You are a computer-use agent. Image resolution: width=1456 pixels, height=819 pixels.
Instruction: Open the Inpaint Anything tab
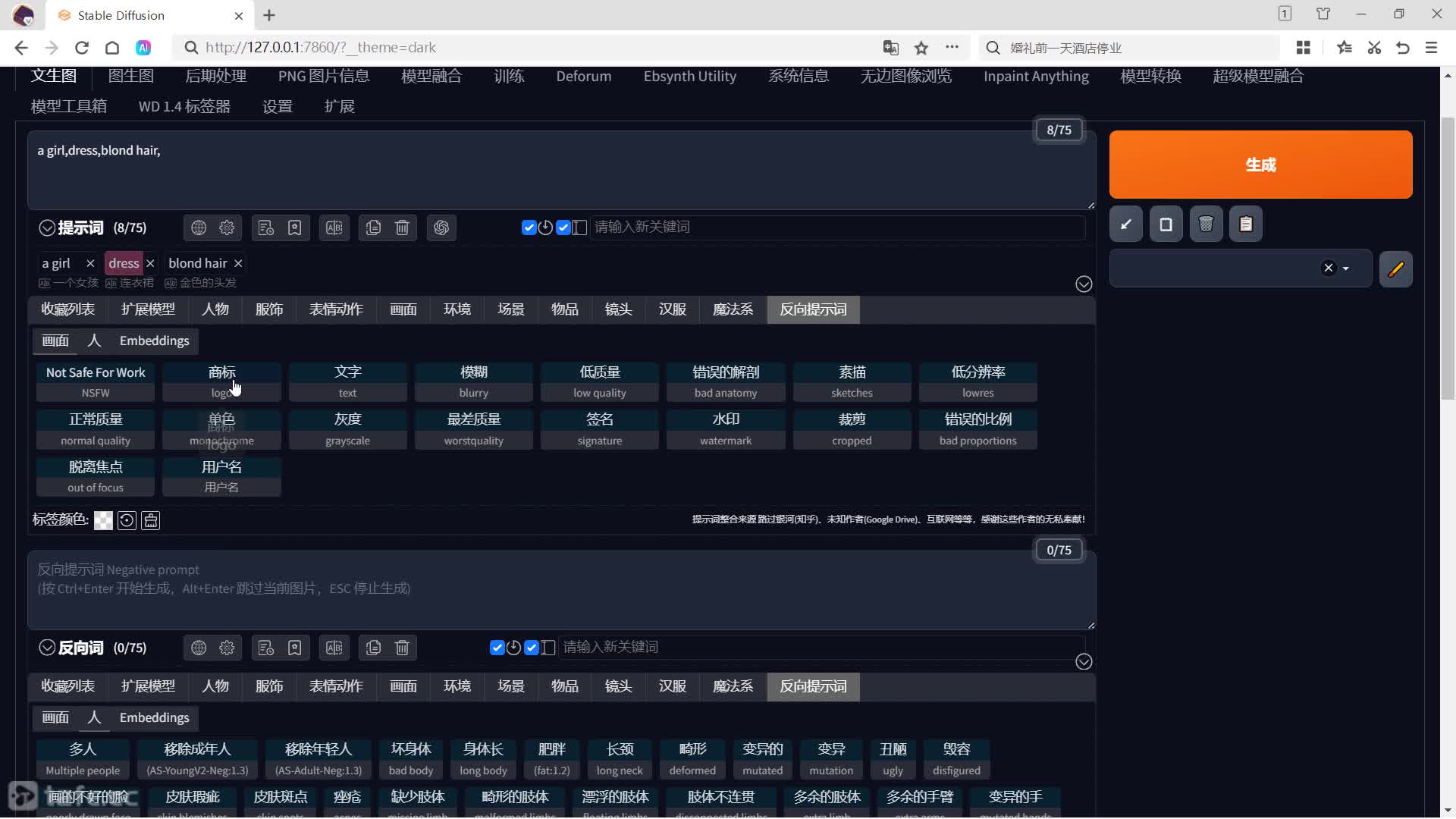(x=1036, y=76)
